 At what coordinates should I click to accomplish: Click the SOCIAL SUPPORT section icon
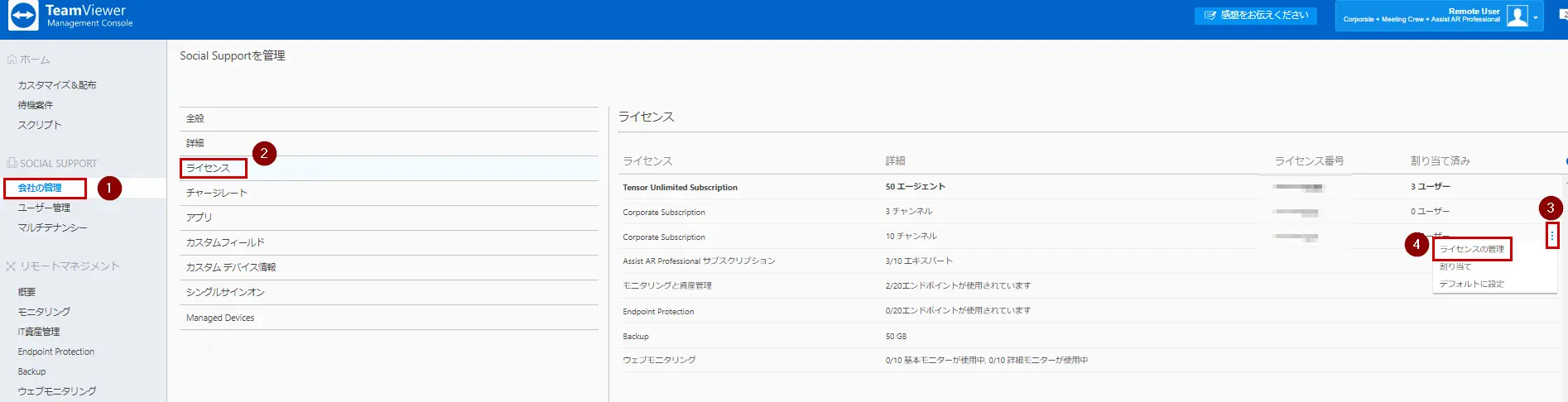tap(12, 163)
